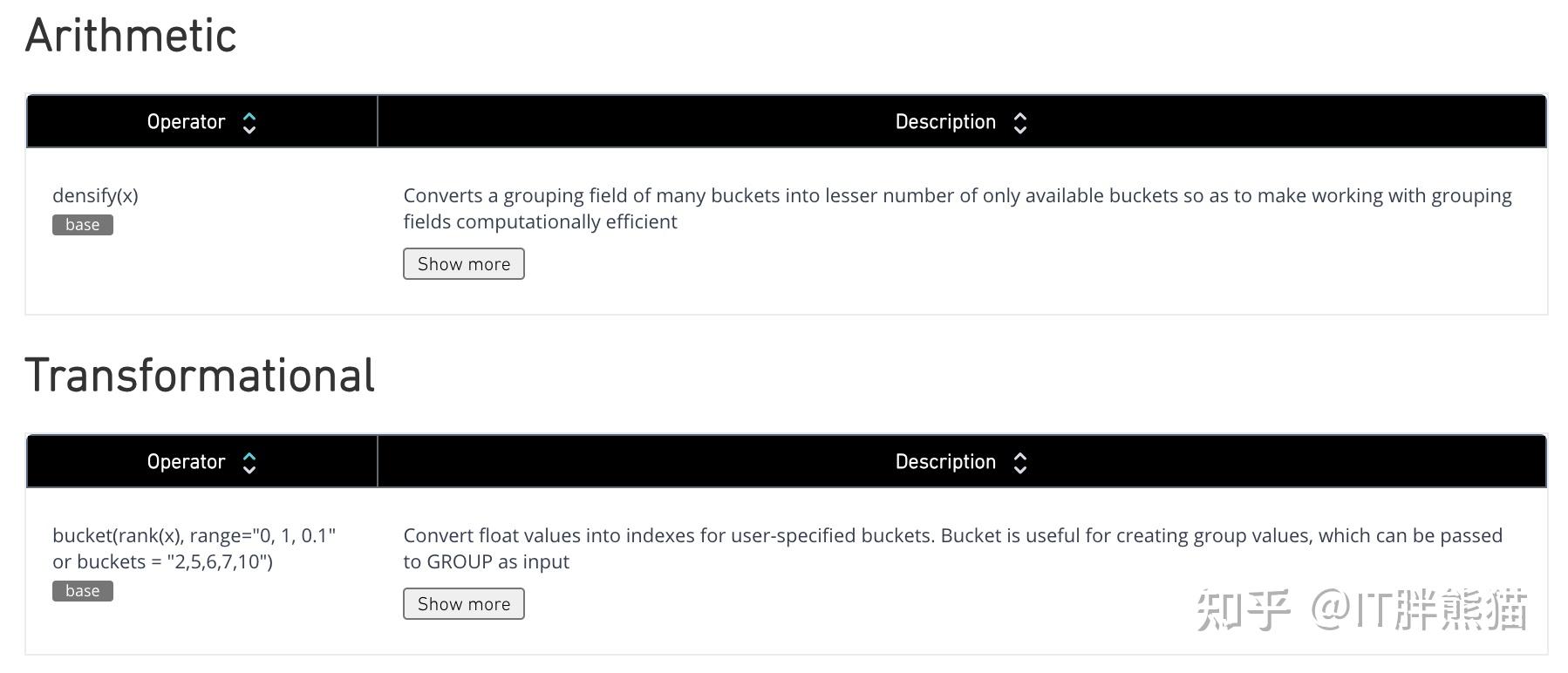Click sort arrows beside Transformational Description header
Image resolution: width=1568 pixels, height=673 pixels.
(1020, 463)
